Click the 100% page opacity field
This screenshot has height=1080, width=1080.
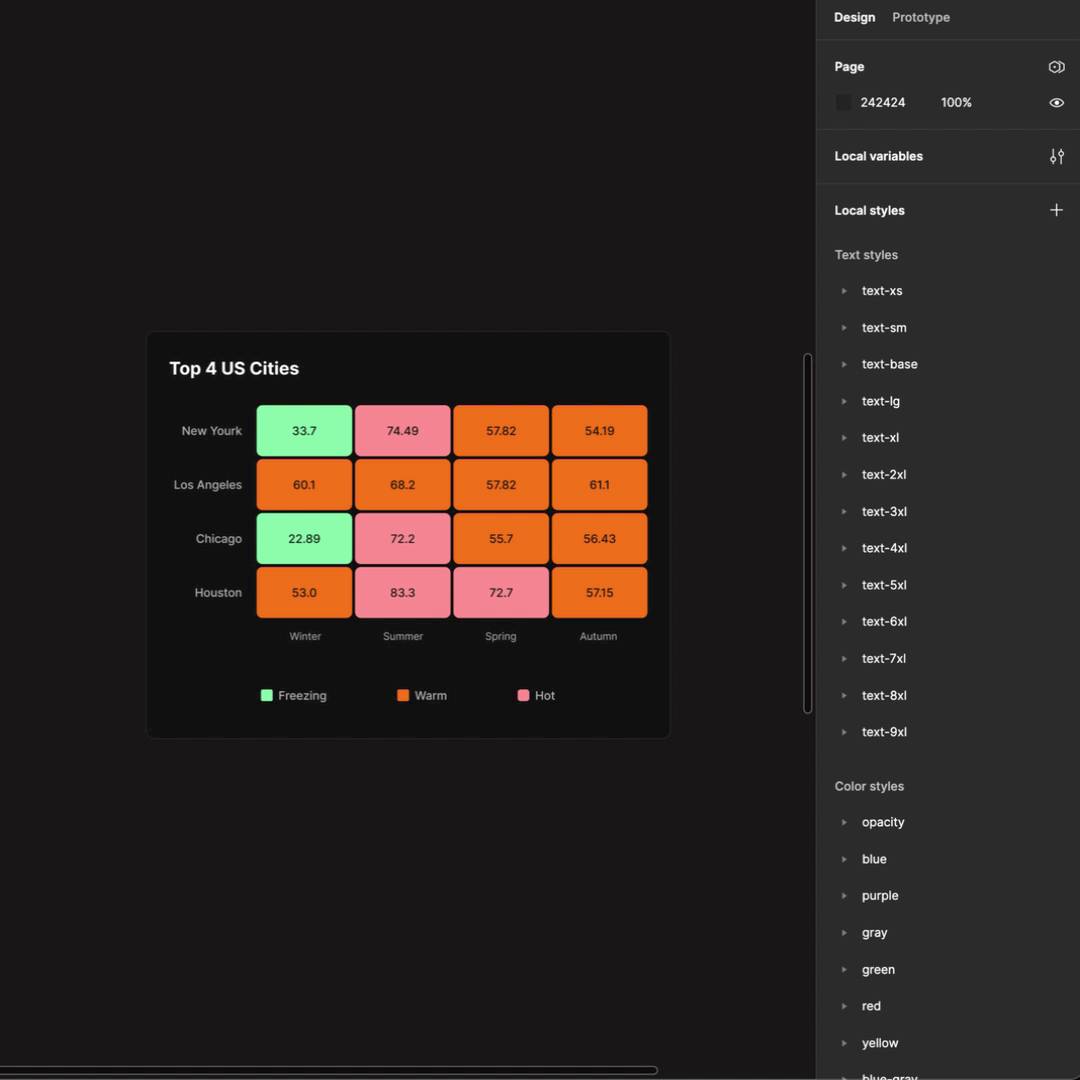click(x=956, y=102)
